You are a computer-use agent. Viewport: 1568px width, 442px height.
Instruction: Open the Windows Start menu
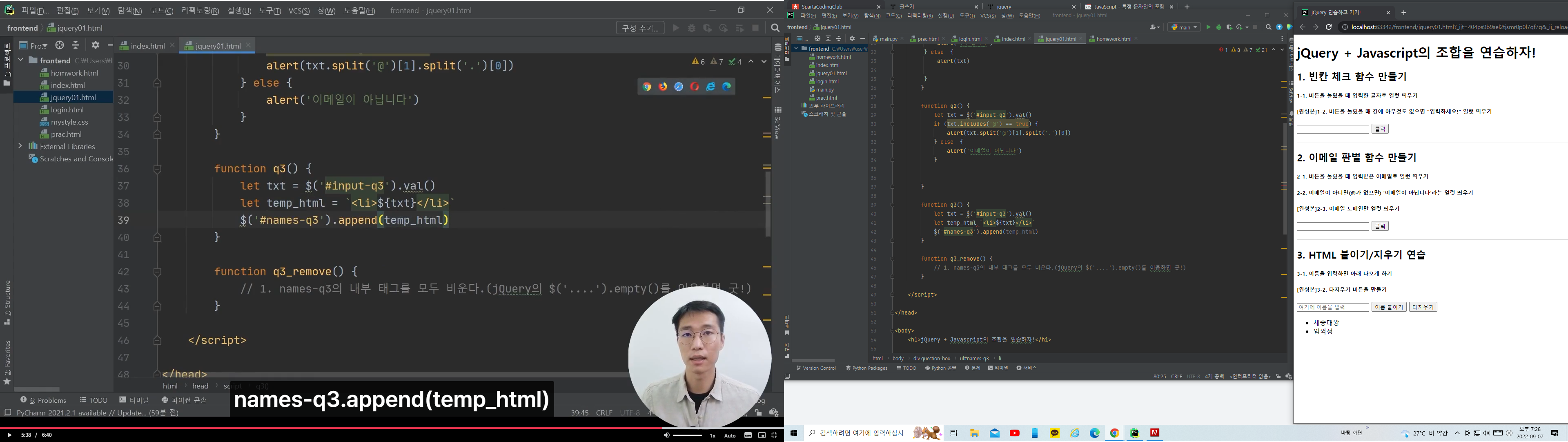(x=794, y=433)
